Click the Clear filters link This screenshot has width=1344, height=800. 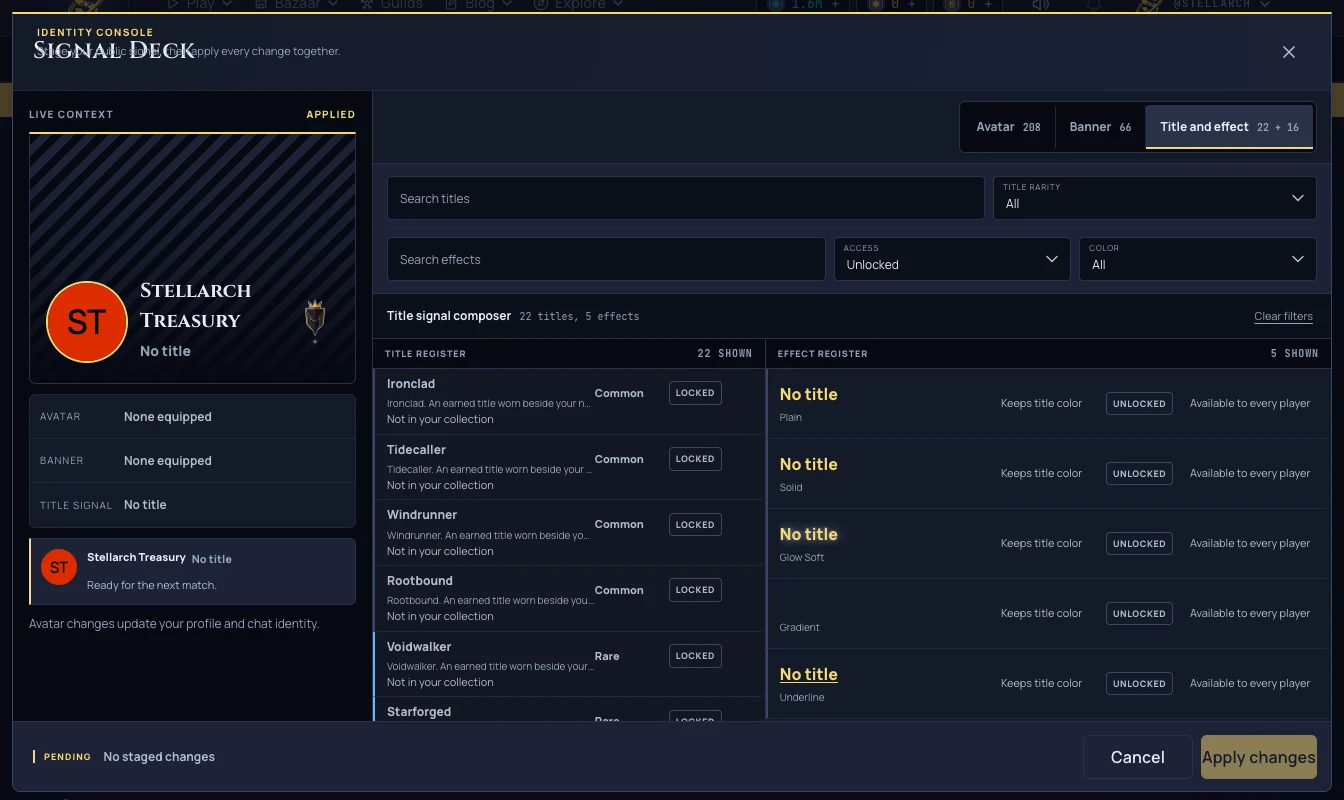(1283, 316)
